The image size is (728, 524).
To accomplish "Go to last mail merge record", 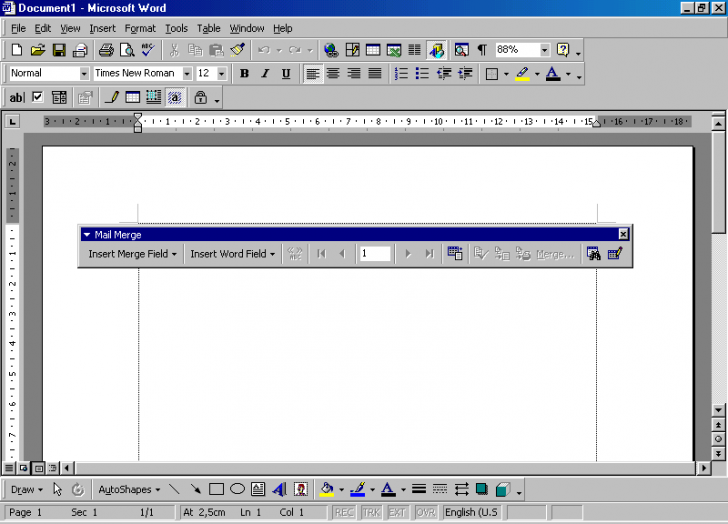I will [429, 254].
